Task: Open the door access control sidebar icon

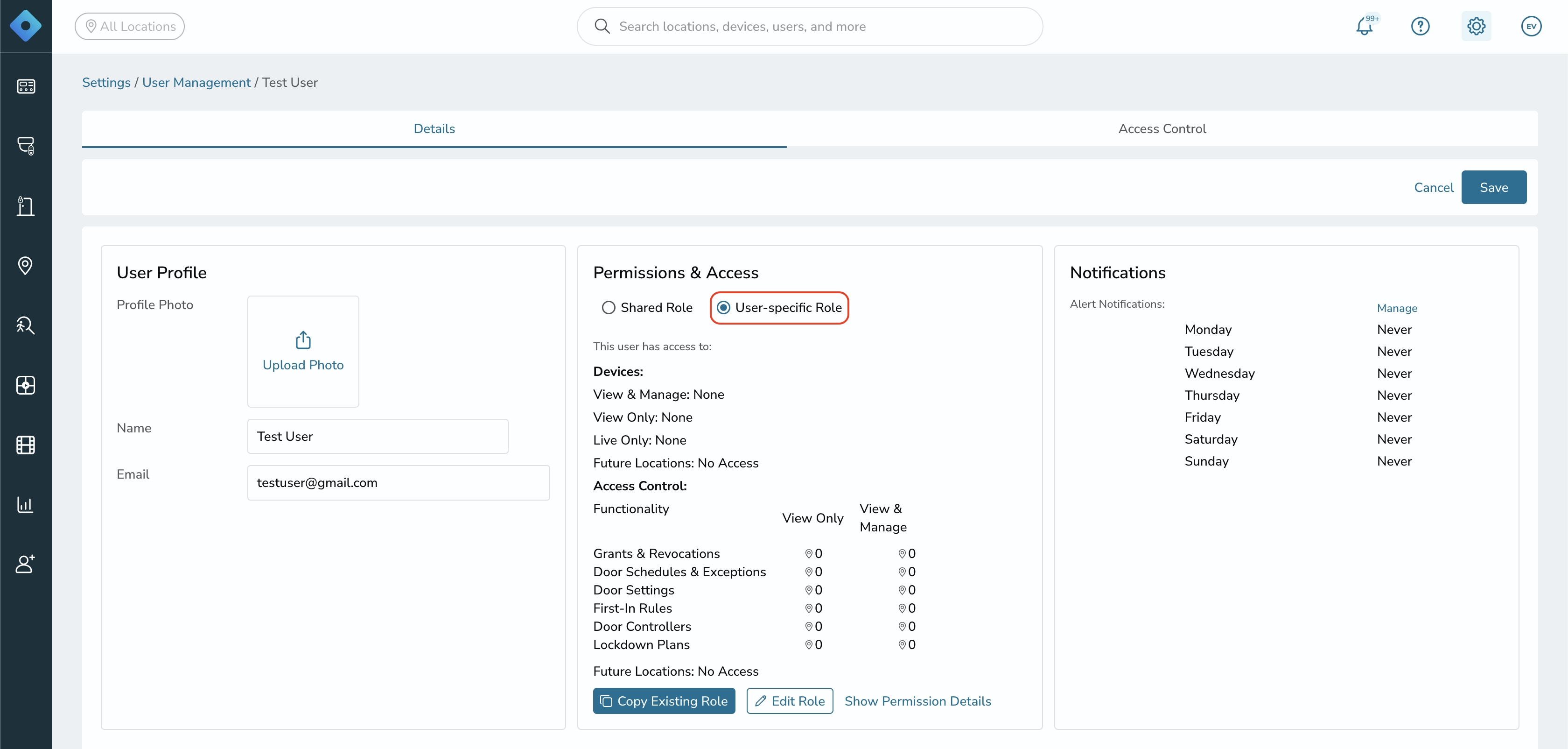Action: 26,206
